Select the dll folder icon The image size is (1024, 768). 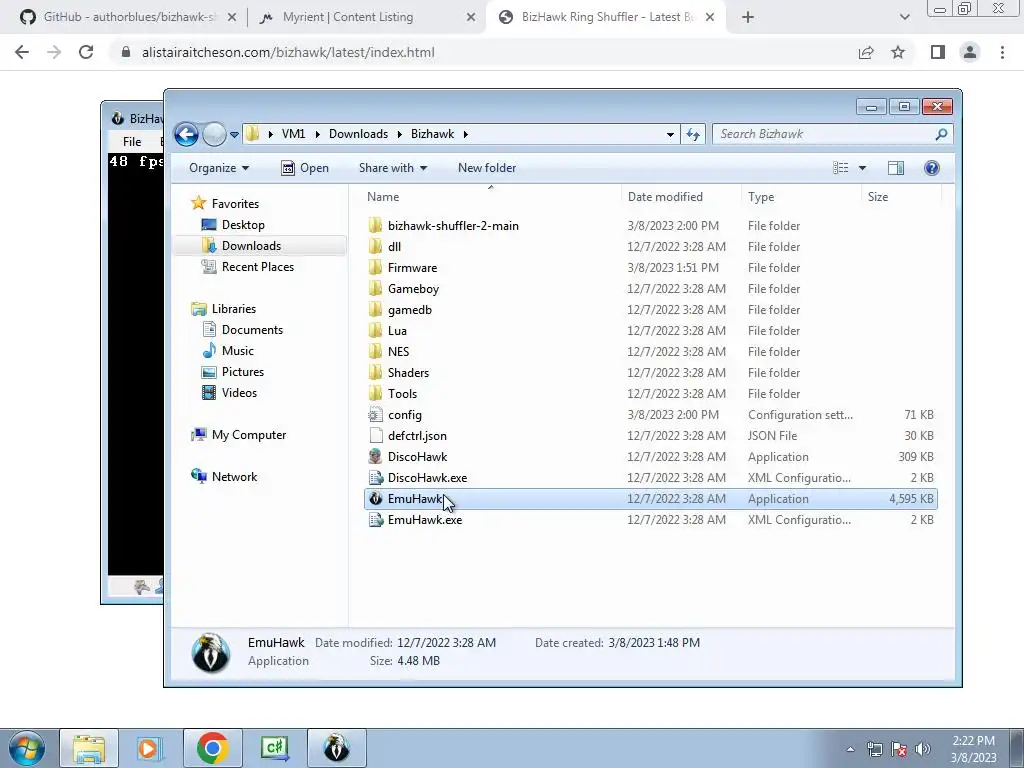375,247
